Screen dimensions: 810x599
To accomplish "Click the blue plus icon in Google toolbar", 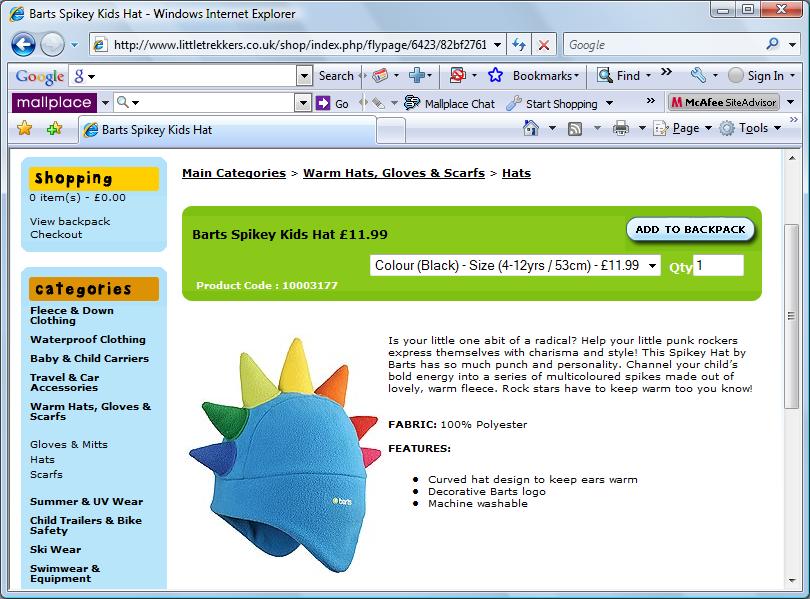I will point(416,75).
